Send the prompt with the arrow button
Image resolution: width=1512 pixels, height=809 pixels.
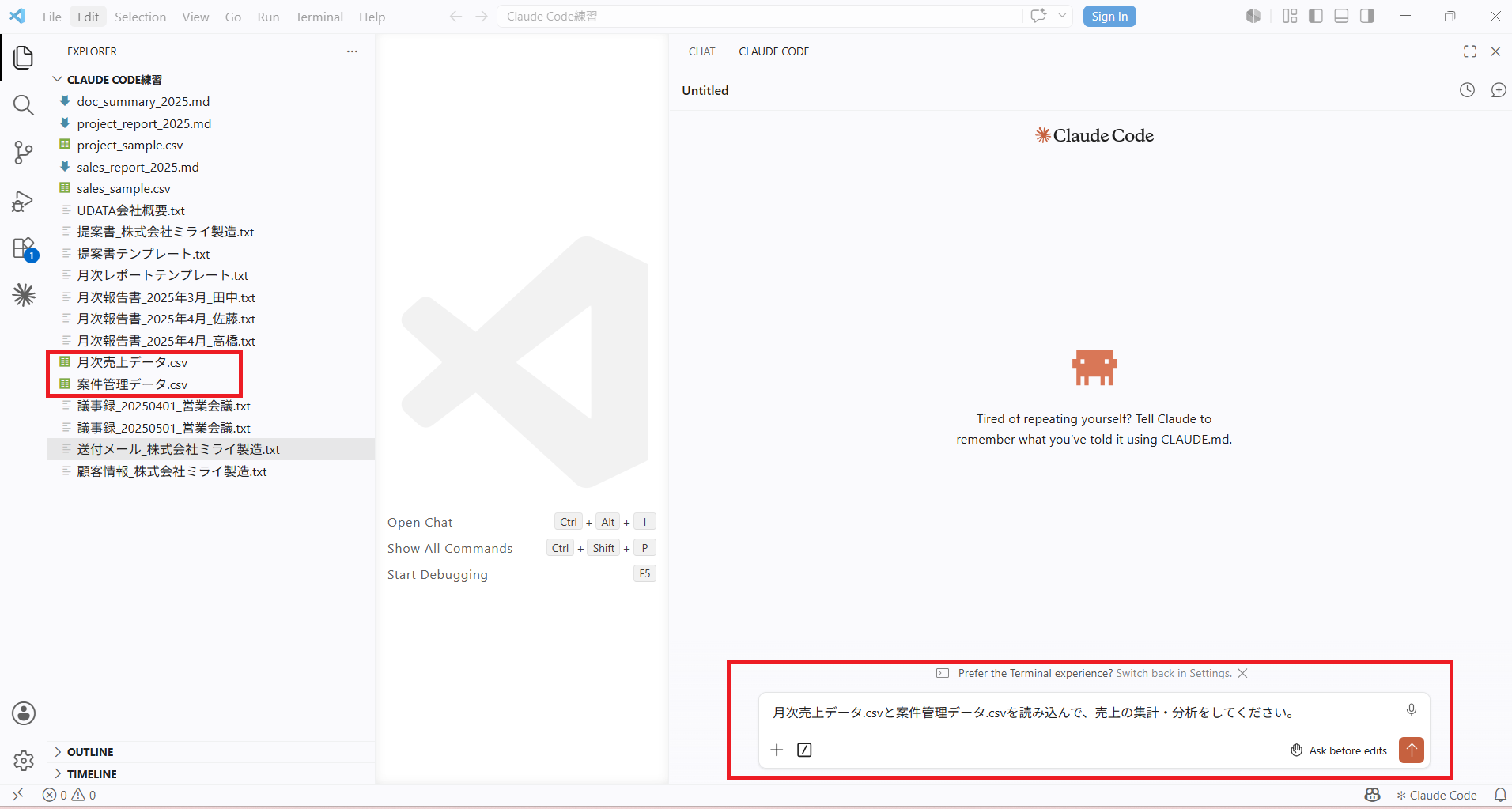click(x=1412, y=750)
